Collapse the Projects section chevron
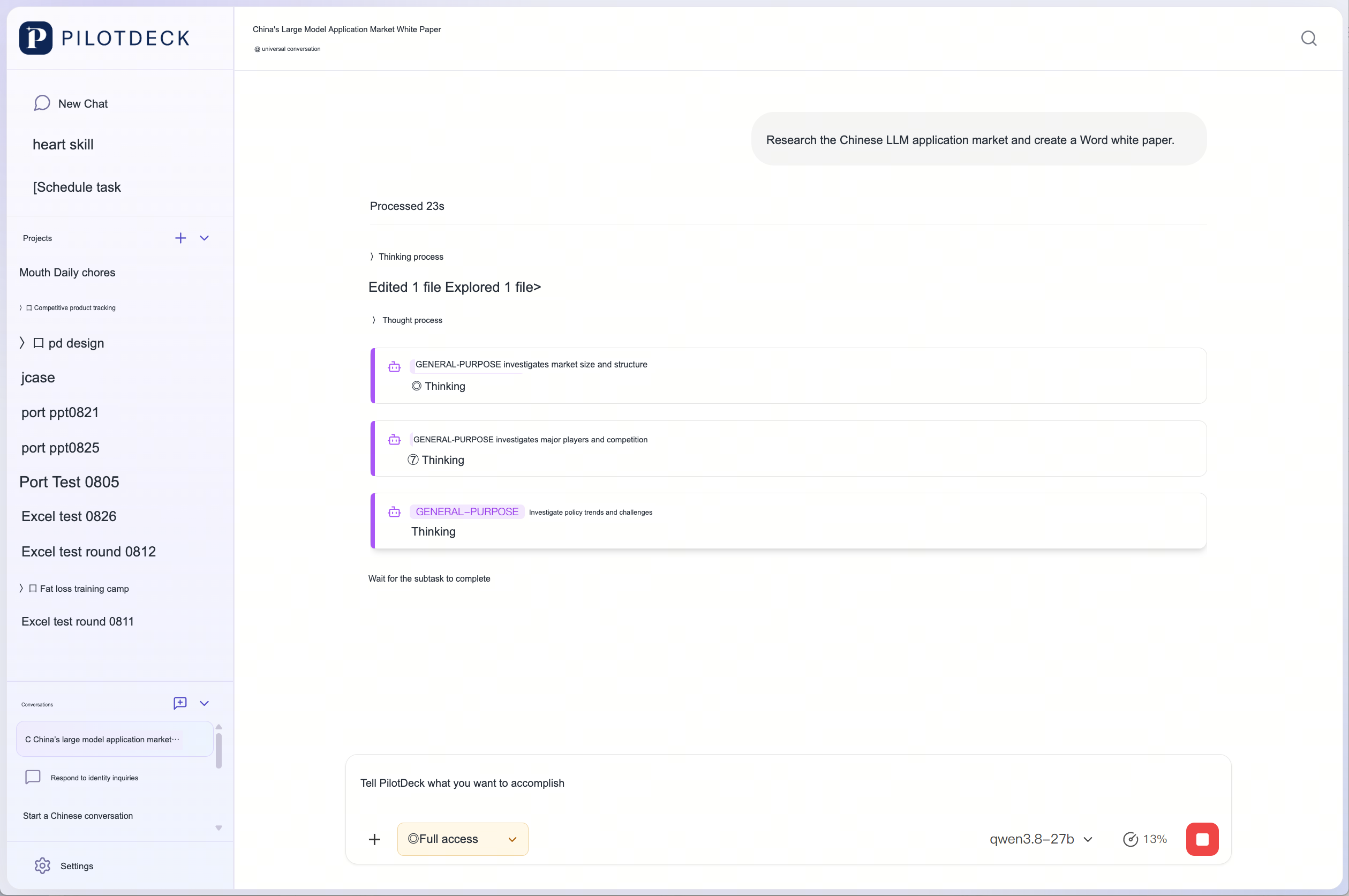This screenshot has width=1349, height=896. (204, 238)
